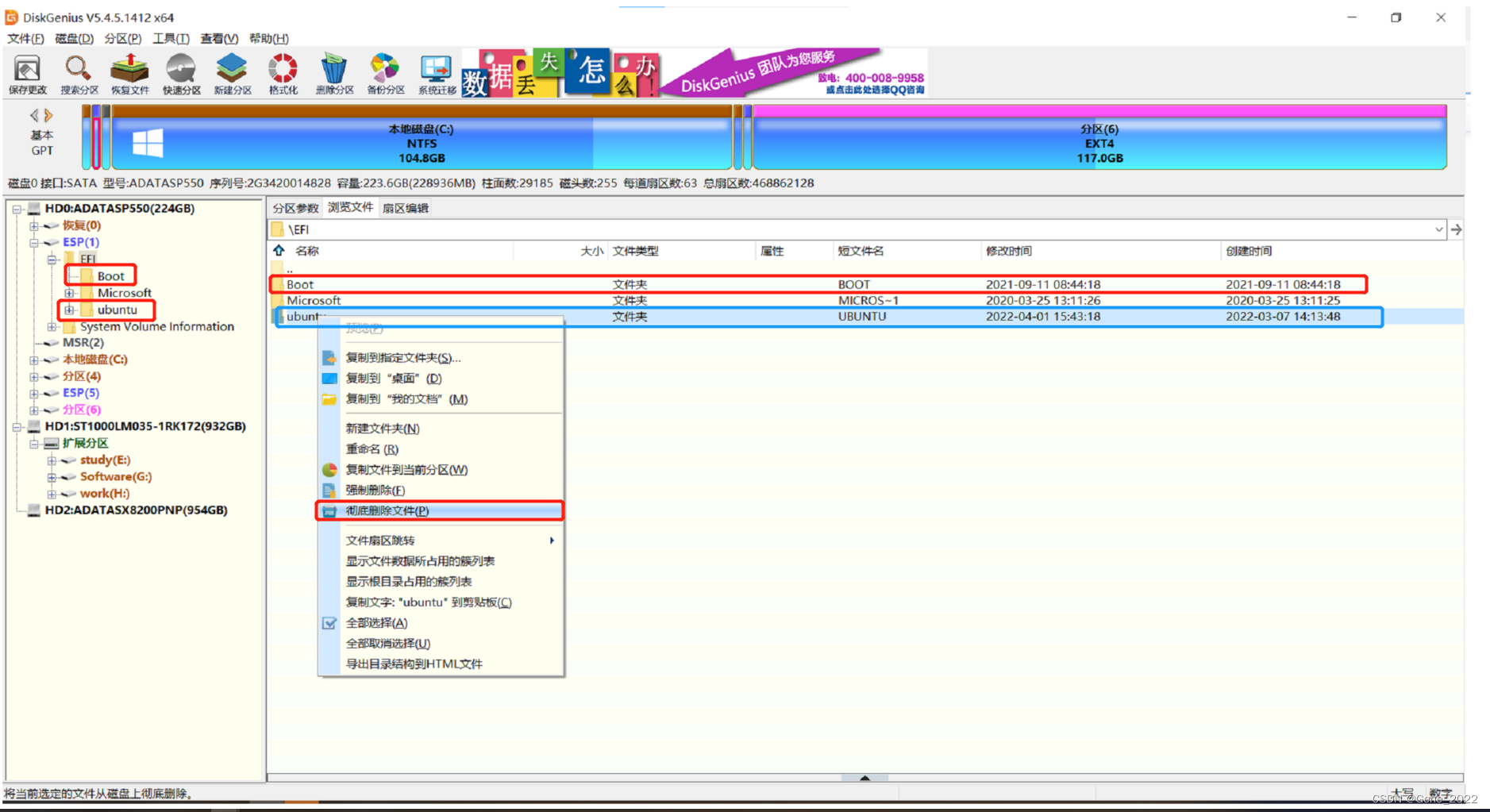Viewport: 1490px width, 812px height.
Task: Click the go arrow beside path box
Action: (x=1456, y=229)
